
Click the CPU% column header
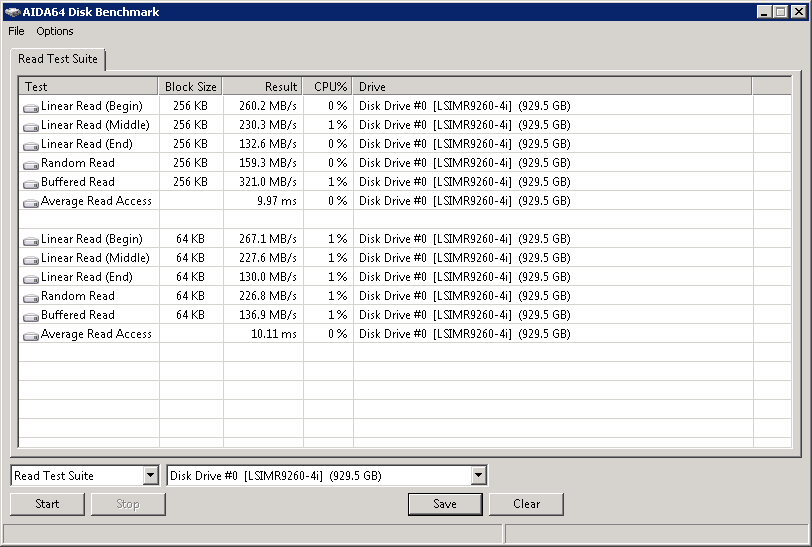(x=329, y=87)
